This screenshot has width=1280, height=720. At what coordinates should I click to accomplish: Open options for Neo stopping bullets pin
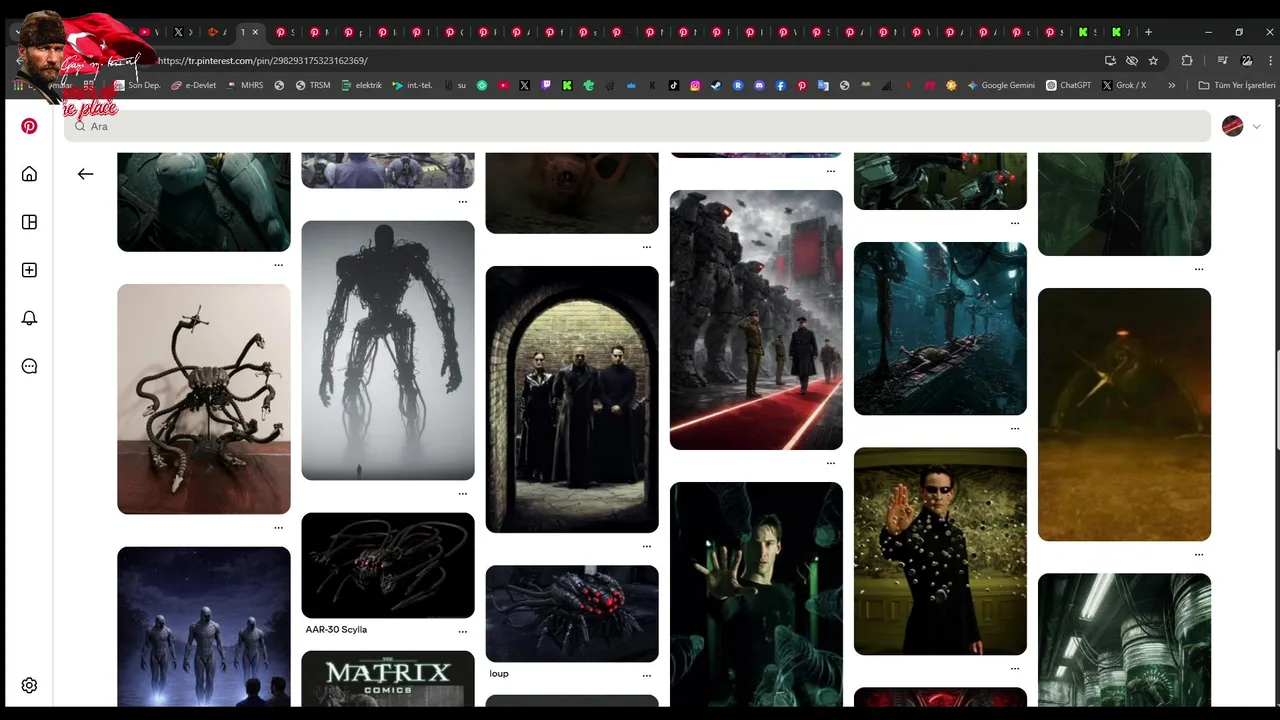coord(1014,668)
